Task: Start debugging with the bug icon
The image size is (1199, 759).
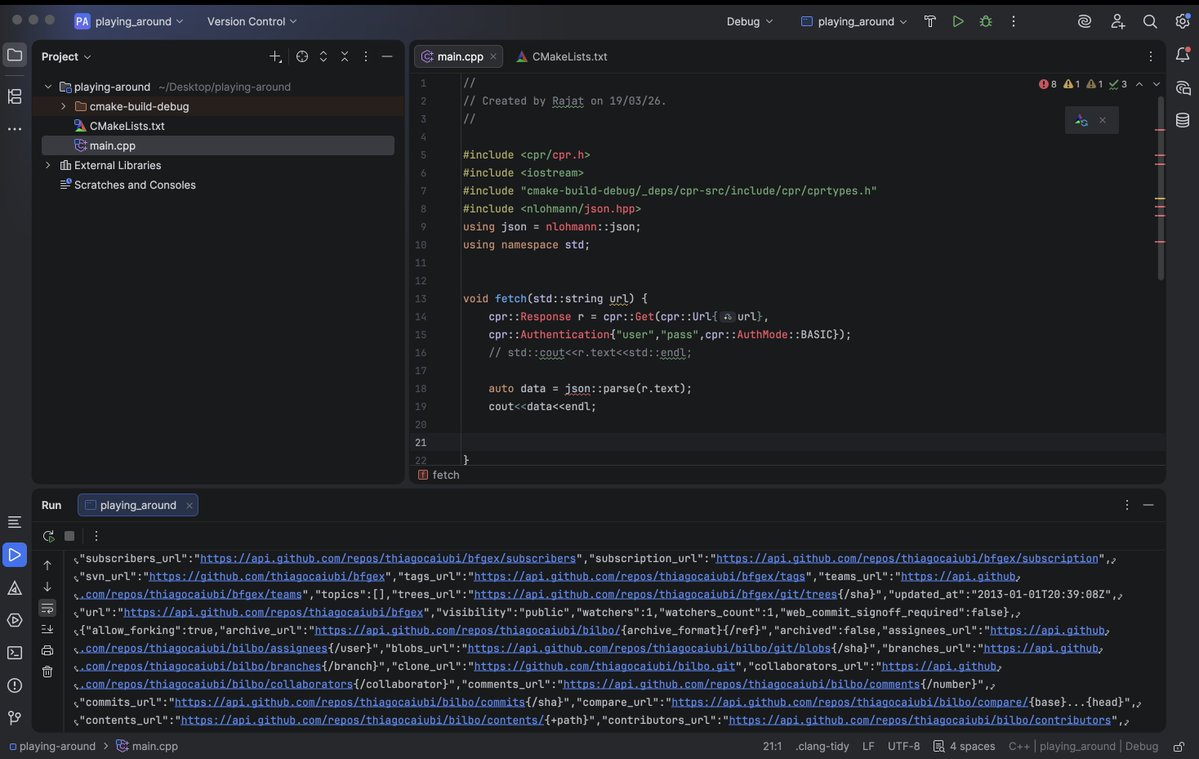Action: tap(986, 21)
